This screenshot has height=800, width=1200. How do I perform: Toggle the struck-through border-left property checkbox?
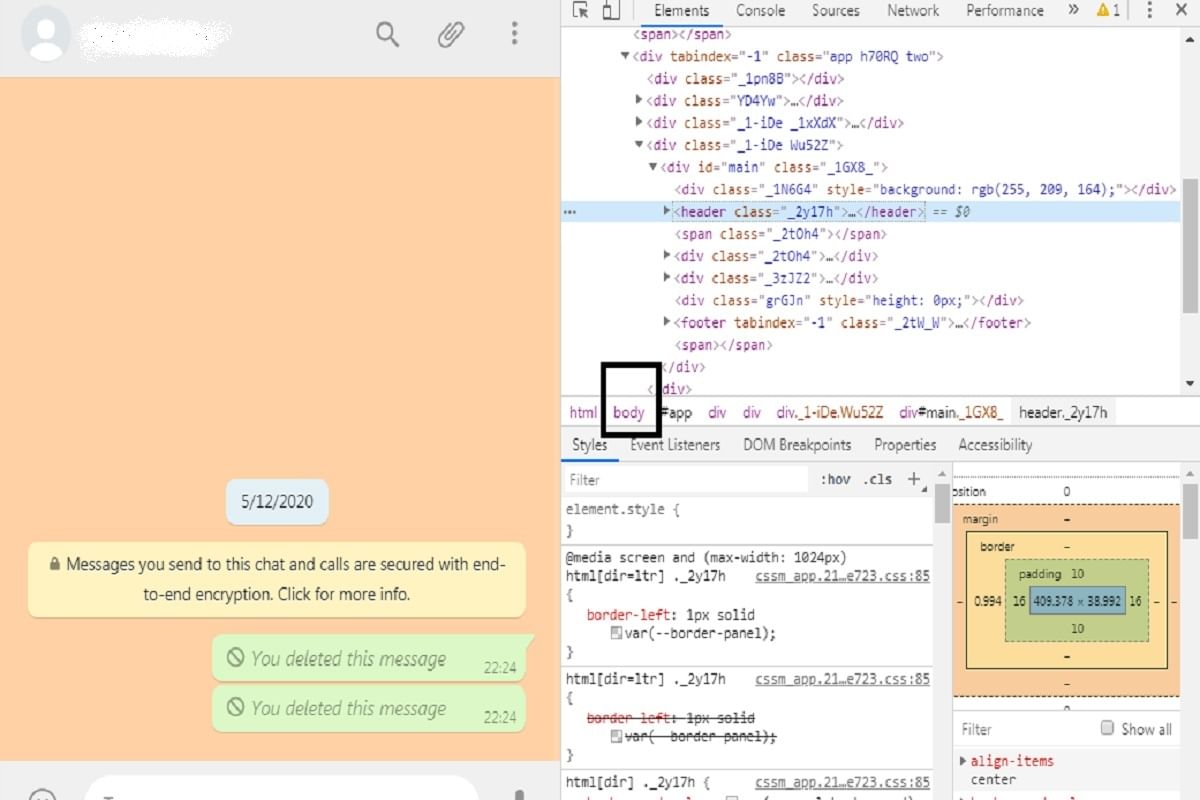617,737
